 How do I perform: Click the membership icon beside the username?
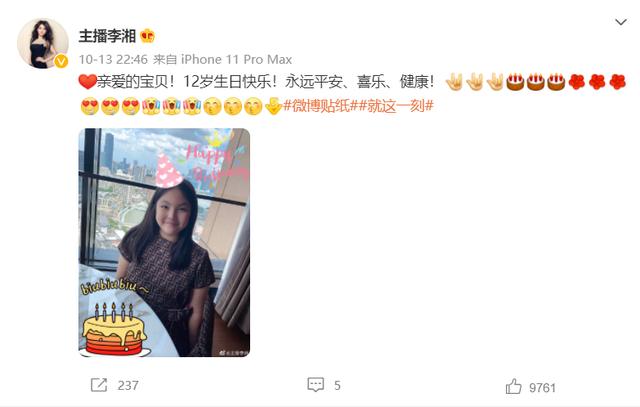pyautogui.click(x=147, y=36)
